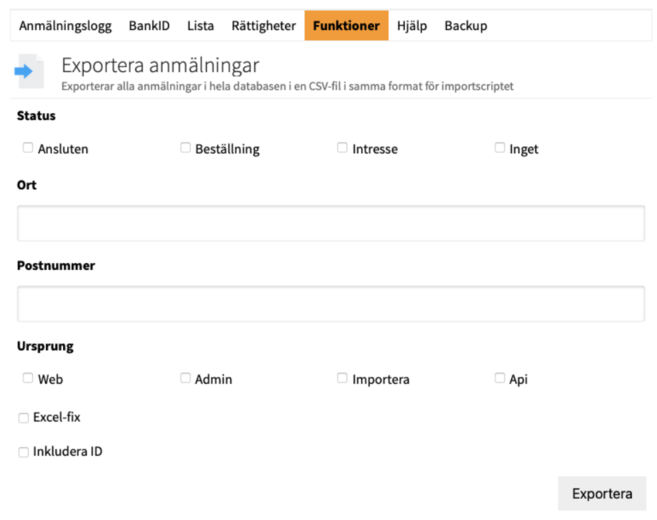Enable the Ansluten status checkbox
Image resolution: width=657 pixels, height=520 pixels.
pos(28,148)
